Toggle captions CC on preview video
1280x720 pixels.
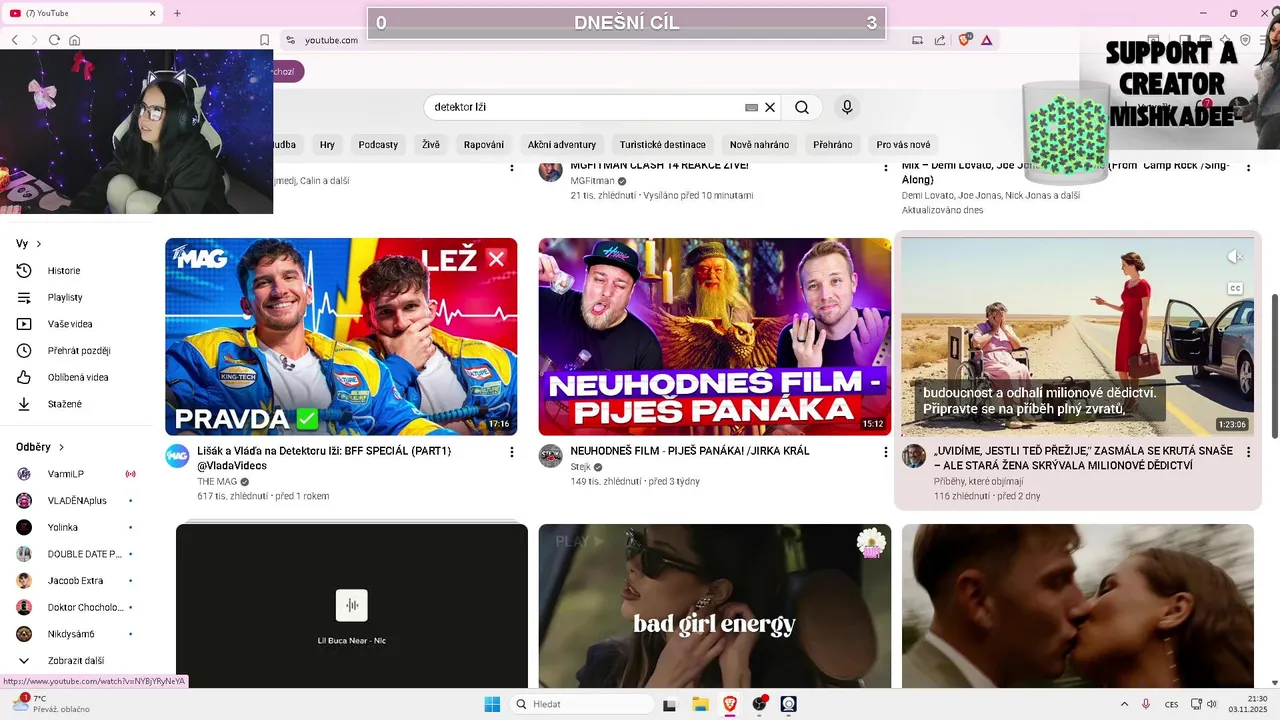click(x=1235, y=288)
